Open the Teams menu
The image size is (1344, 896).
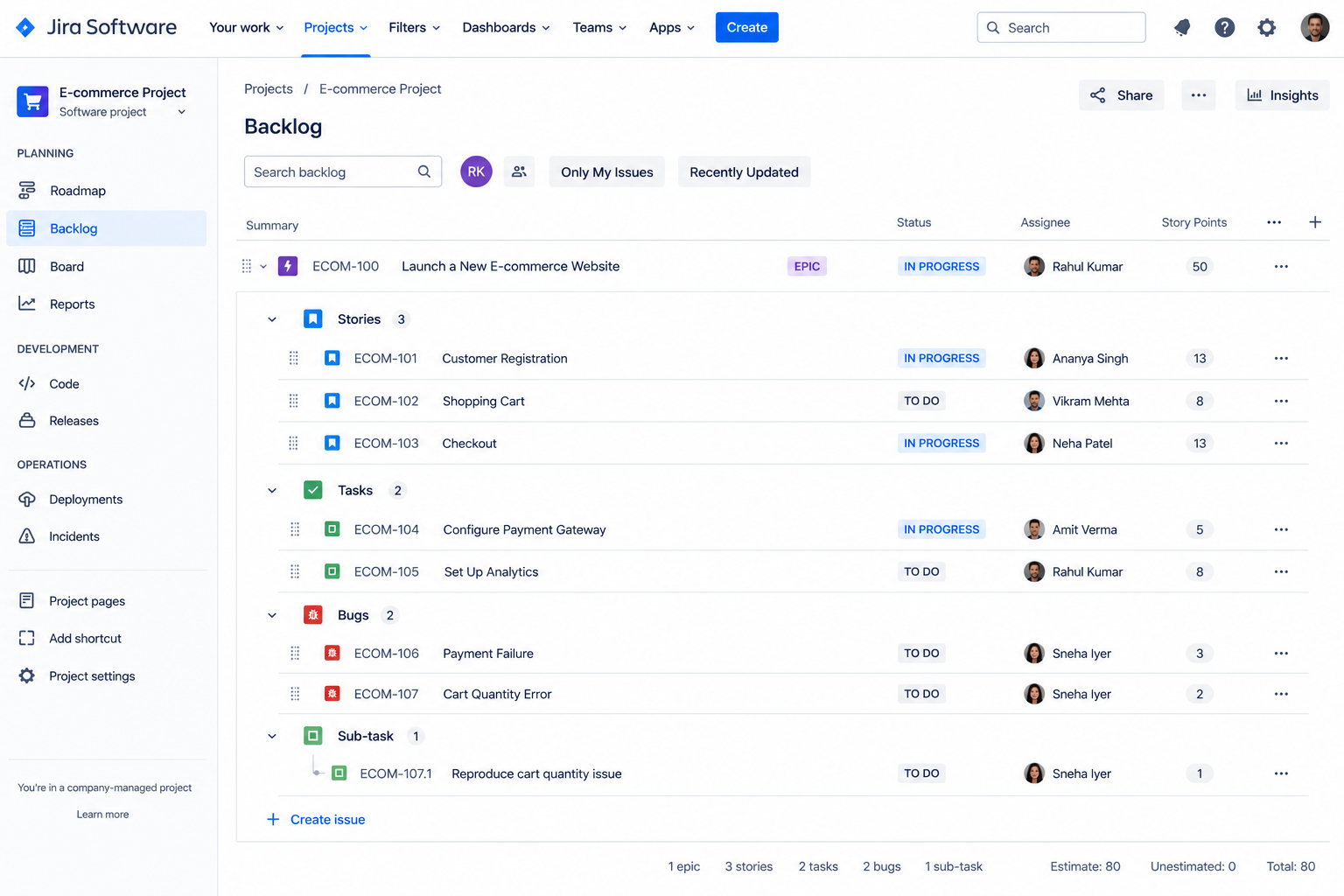tap(599, 27)
